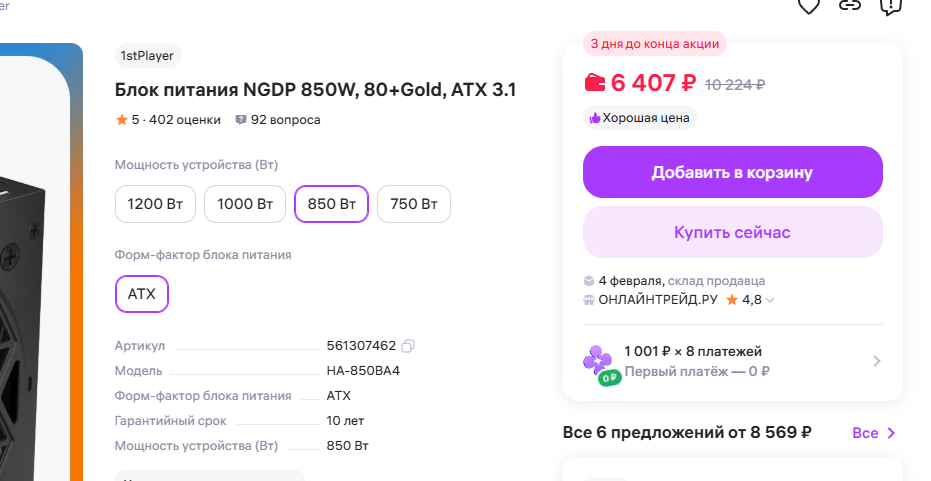Click the purple installment clover icon
931x481 pixels.
pos(598,361)
